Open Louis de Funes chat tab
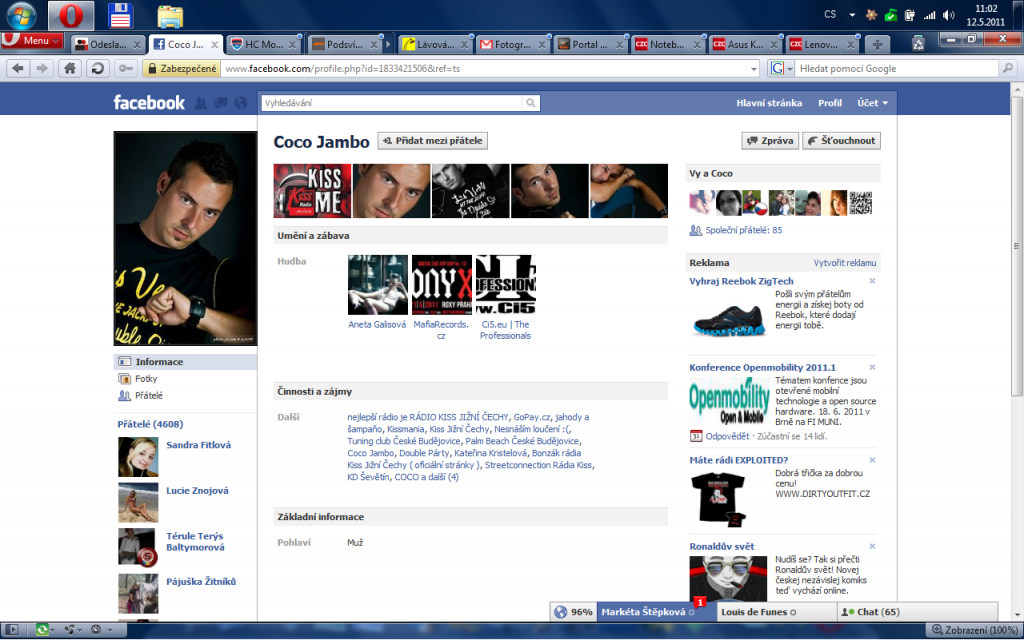Viewport: 1024px width, 640px height. [x=776, y=612]
